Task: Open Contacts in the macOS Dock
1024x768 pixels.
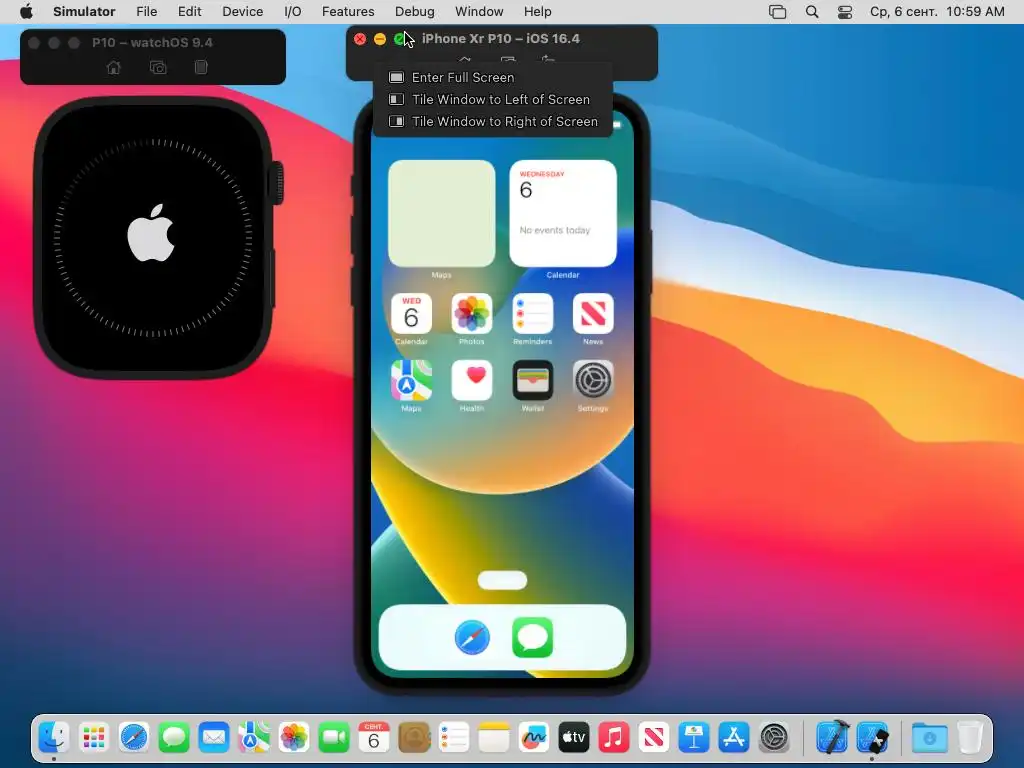Action: coord(414,738)
